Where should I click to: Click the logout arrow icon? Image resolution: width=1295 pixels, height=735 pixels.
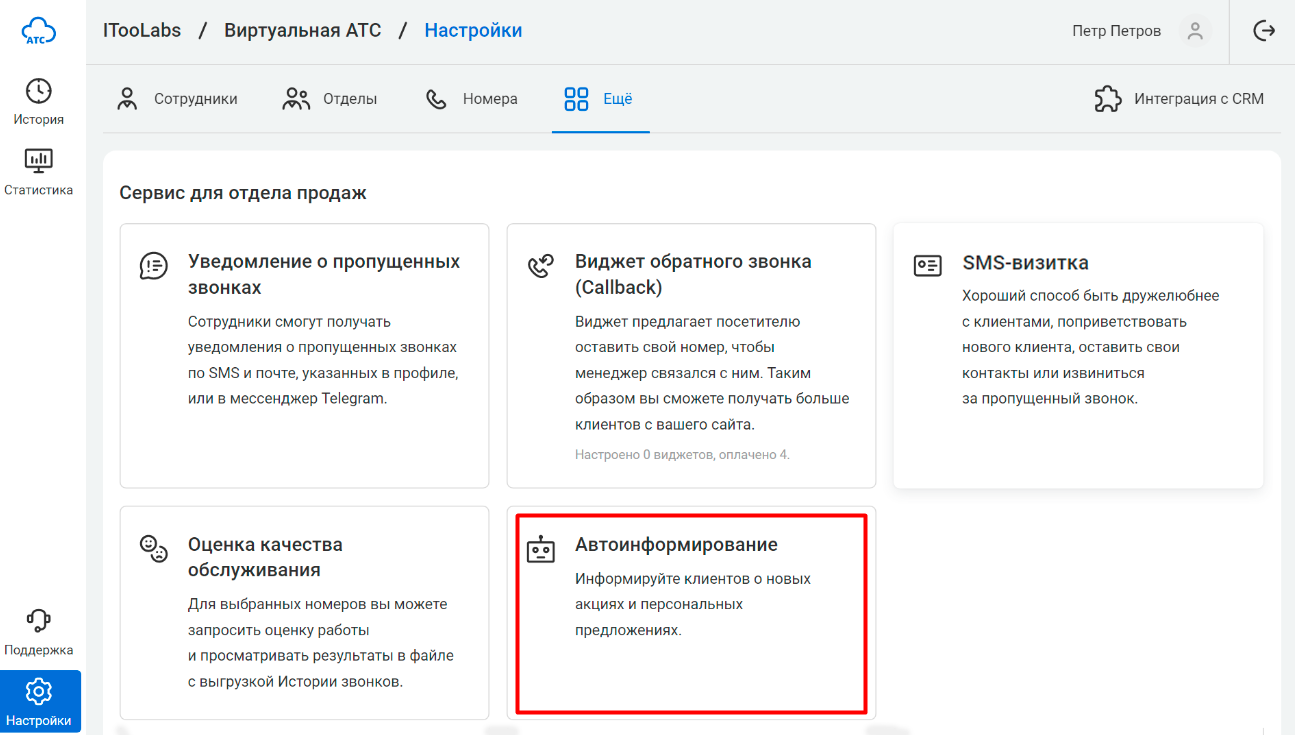1264,31
